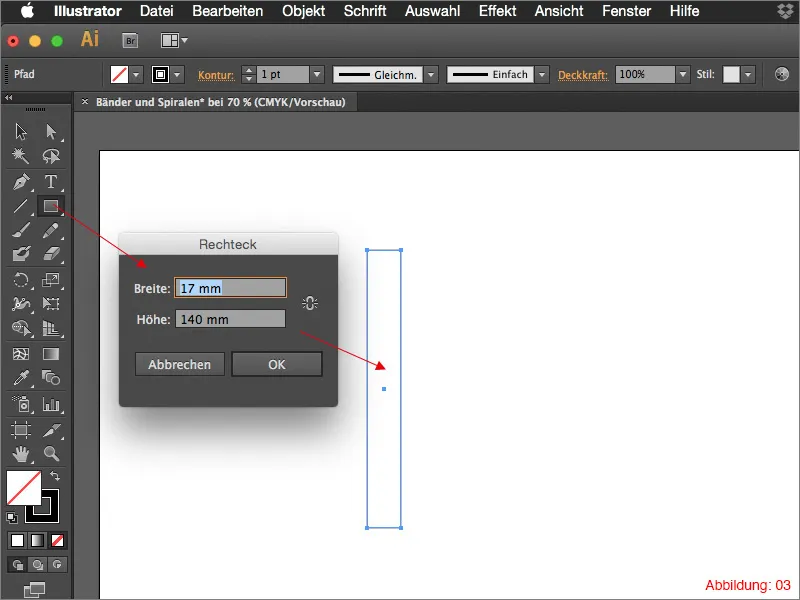Click Abbrechen in the Rechteck dialog
The height and width of the screenshot is (600, 800).
[x=180, y=364]
